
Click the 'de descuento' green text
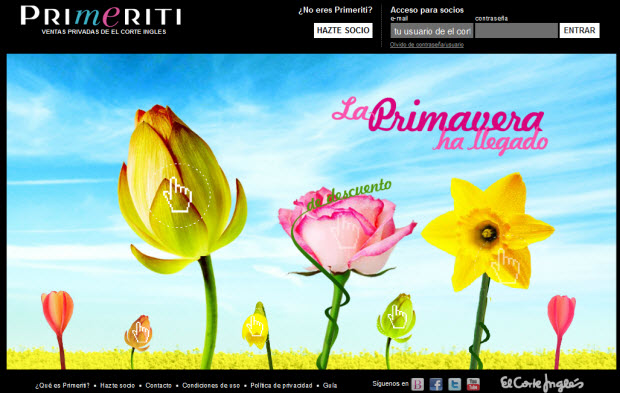349,194
